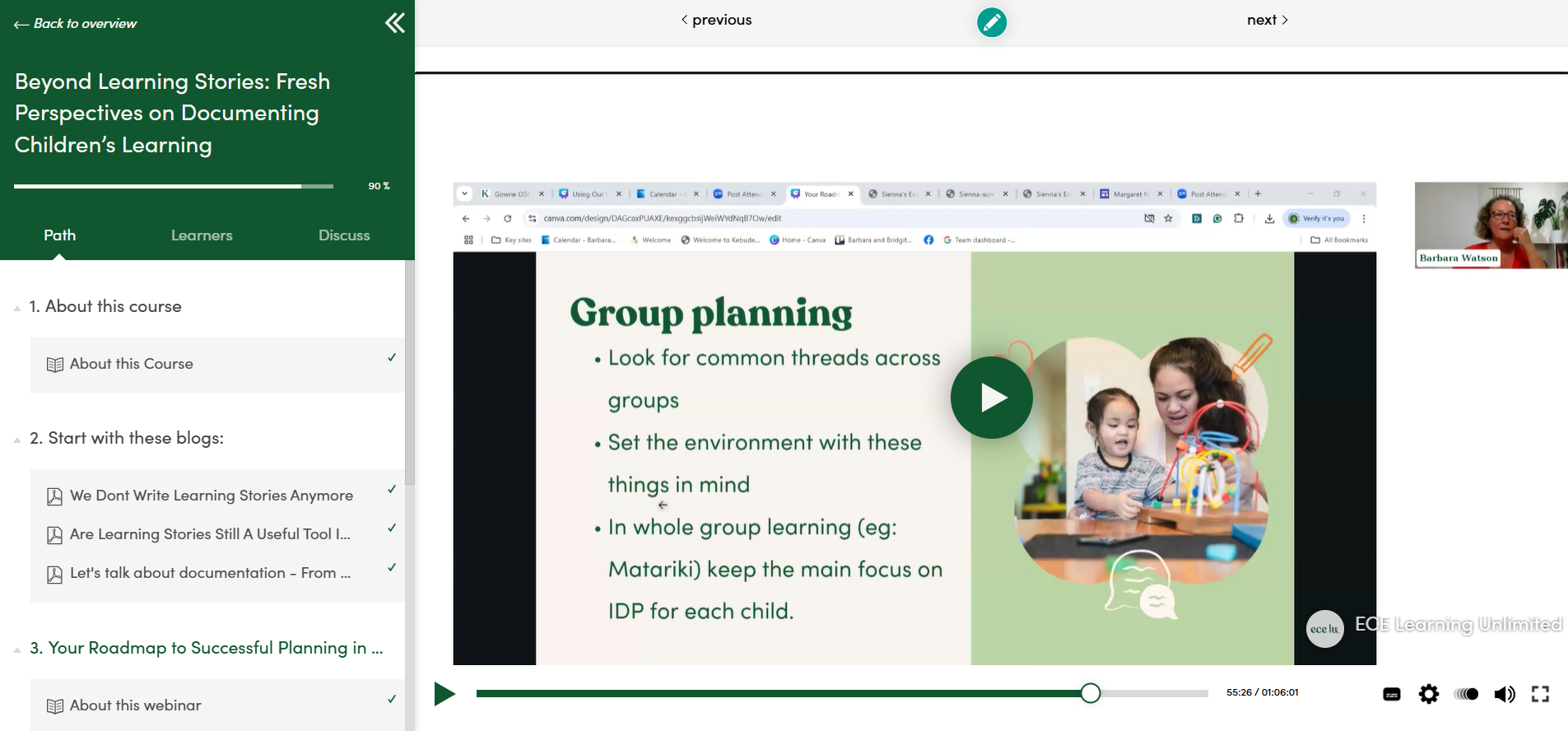Collapse the '3. Your Roadmap' section
Image resolution: width=1568 pixels, height=731 pixels.
[x=17, y=650]
